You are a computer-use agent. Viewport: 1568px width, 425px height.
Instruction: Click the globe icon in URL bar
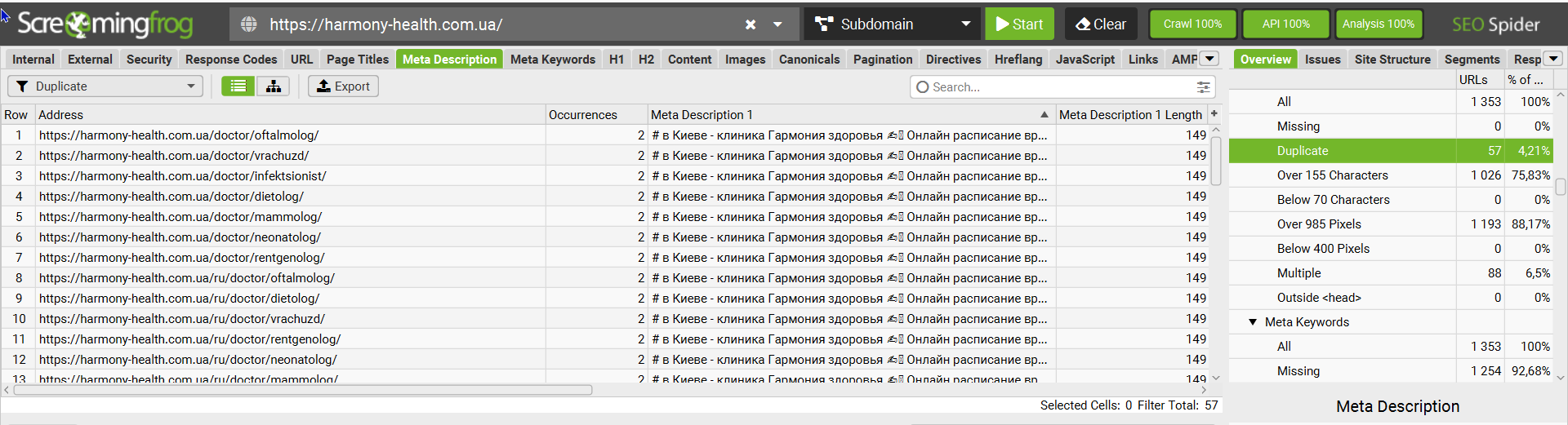tap(249, 24)
